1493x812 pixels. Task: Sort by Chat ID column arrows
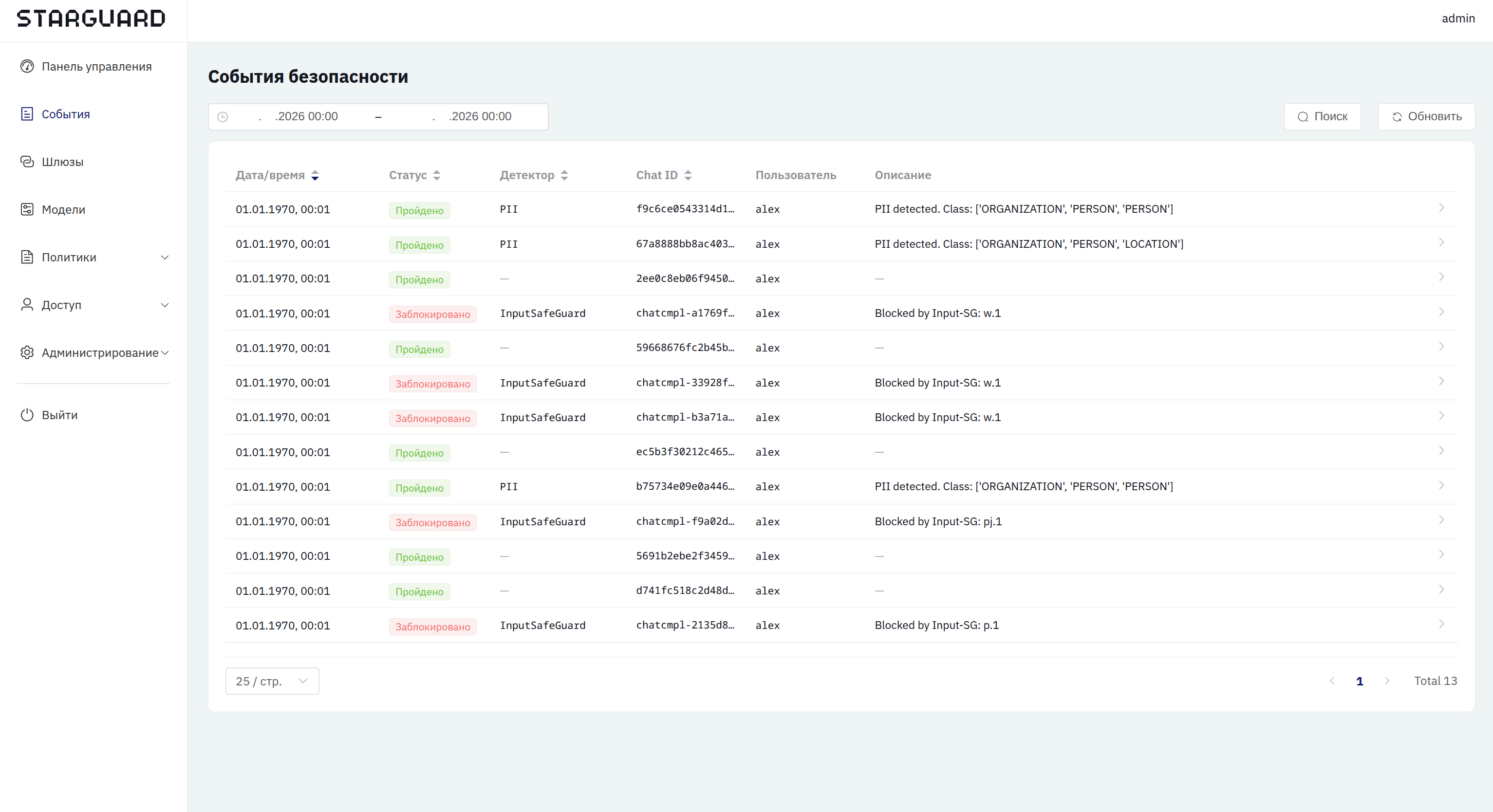pyautogui.click(x=688, y=175)
